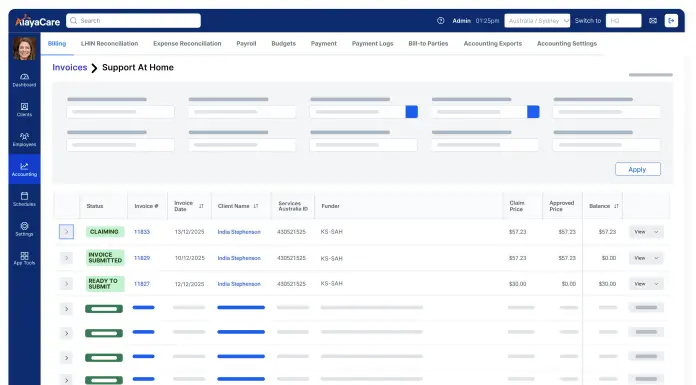Click the CLAIMING status badge

tap(104, 231)
